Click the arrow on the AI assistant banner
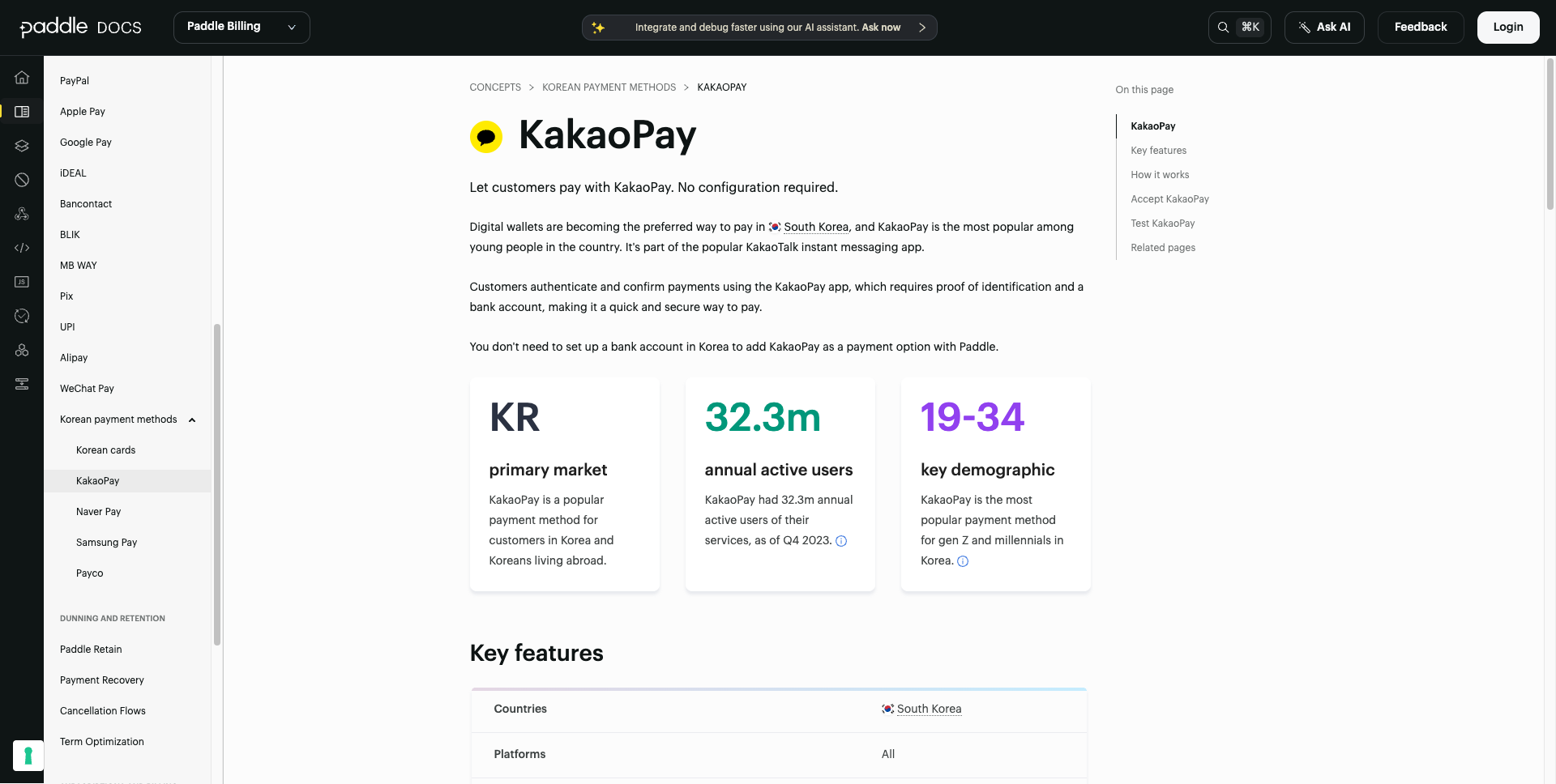The image size is (1556, 784). [x=921, y=28]
